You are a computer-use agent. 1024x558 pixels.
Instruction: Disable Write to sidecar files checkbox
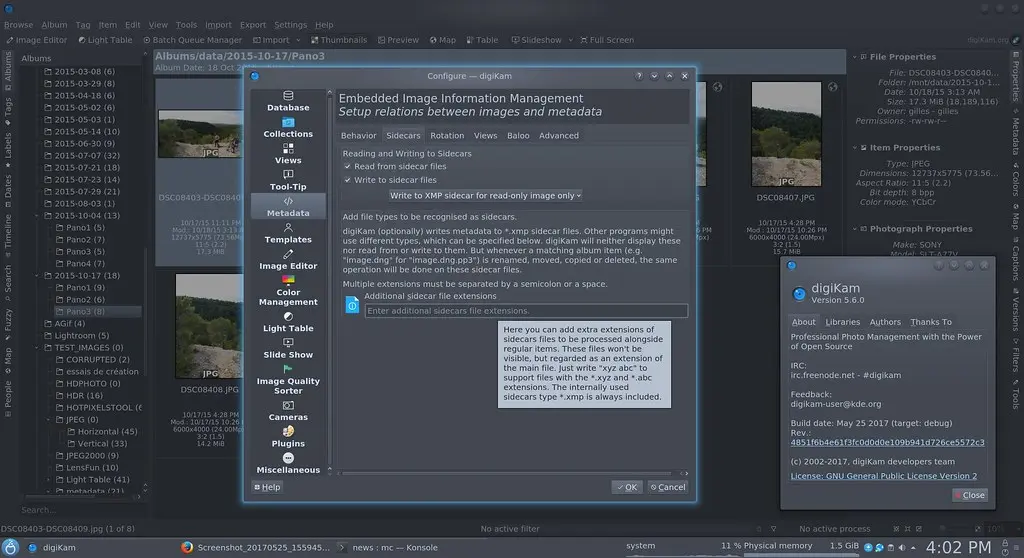point(348,180)
